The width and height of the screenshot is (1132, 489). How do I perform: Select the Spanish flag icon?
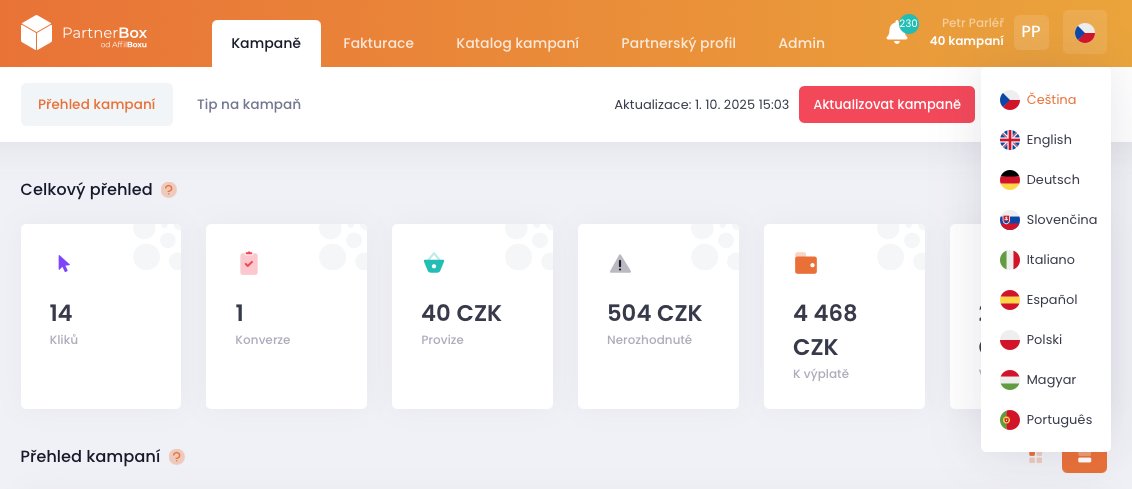click(x=1009, y=300)
